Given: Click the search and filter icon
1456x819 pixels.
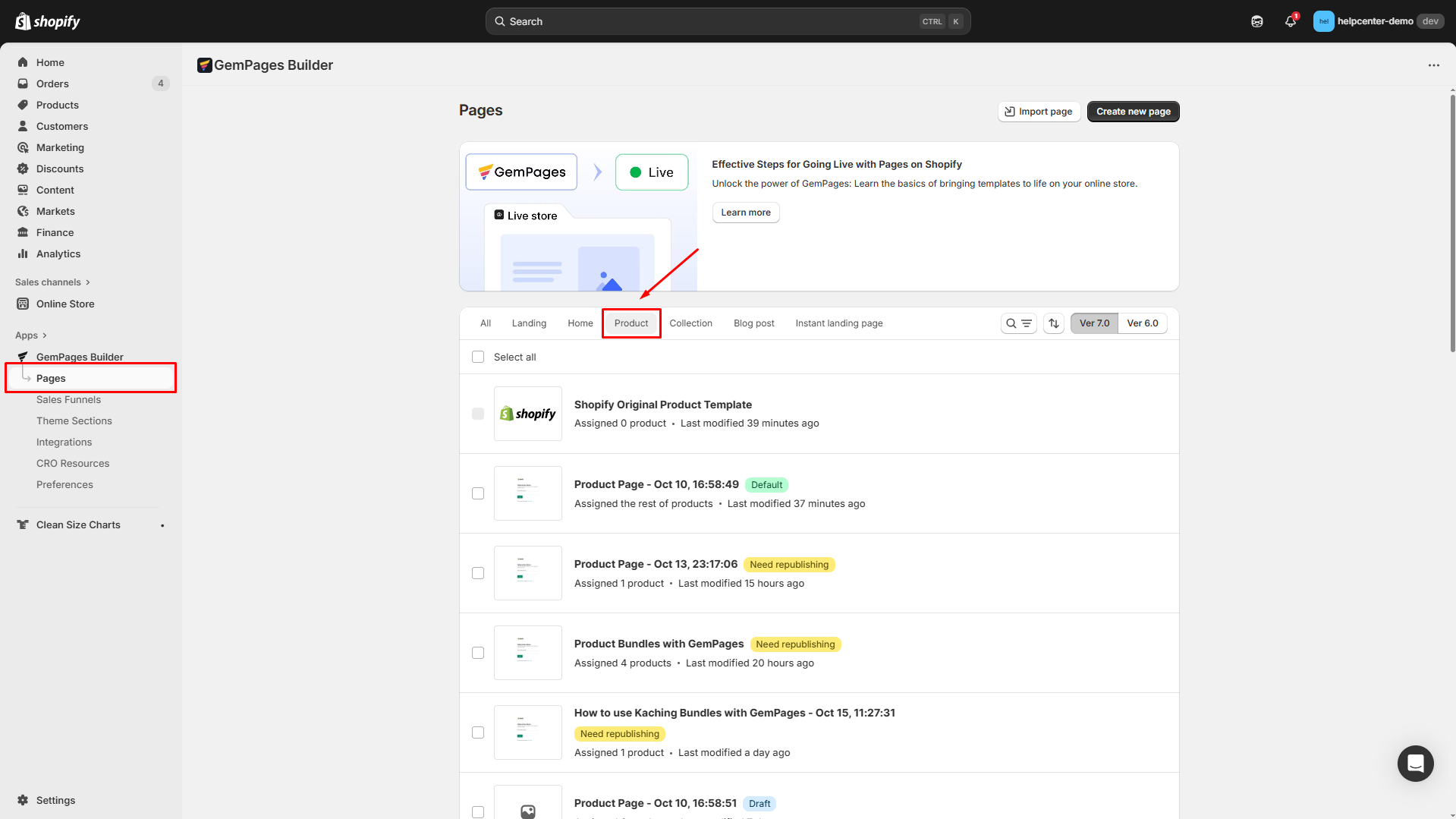Looking at the screenshot, I should pyautogui.click(x=1018, y=323).
